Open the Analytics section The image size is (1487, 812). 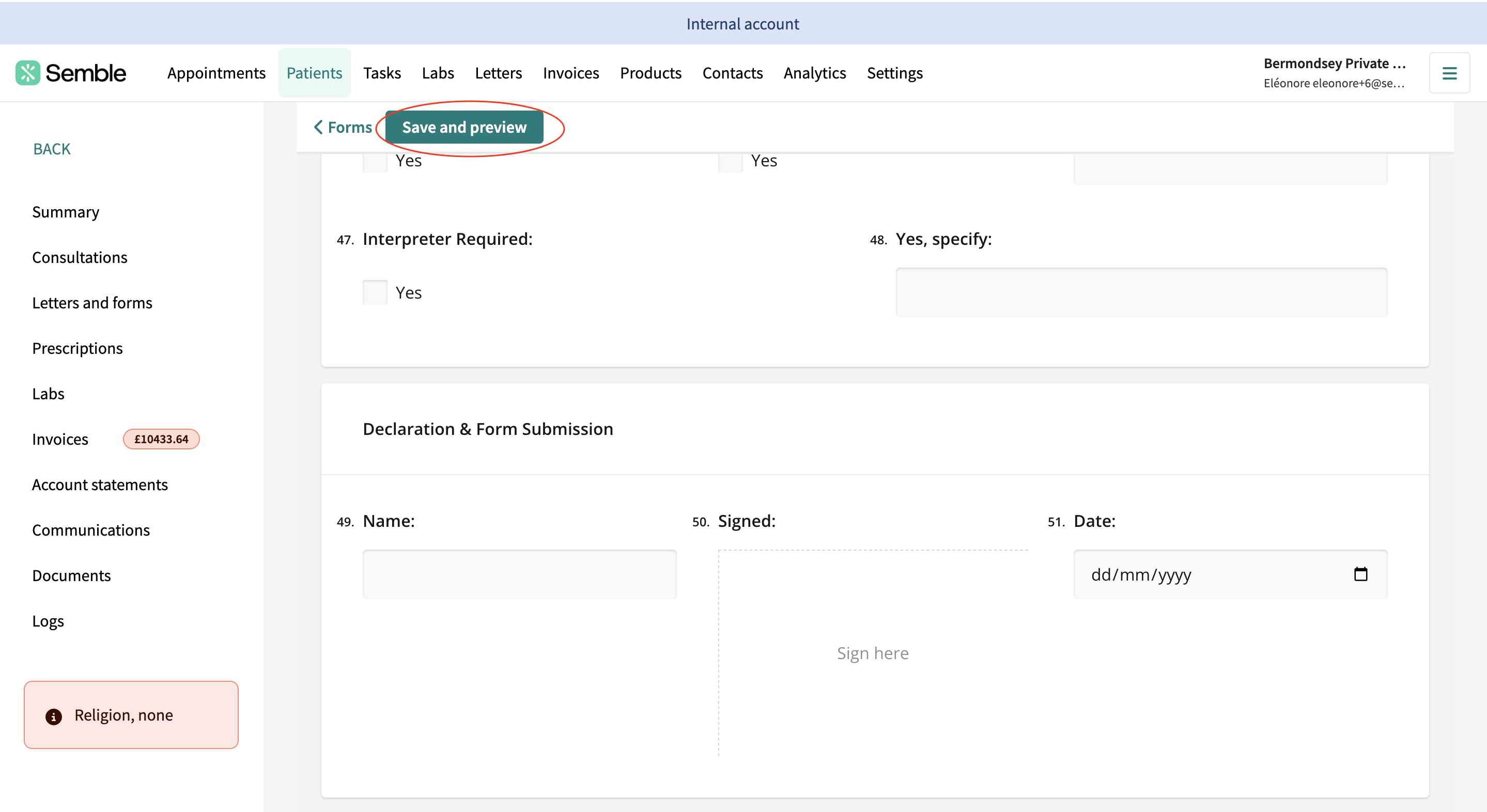point(814,73)
